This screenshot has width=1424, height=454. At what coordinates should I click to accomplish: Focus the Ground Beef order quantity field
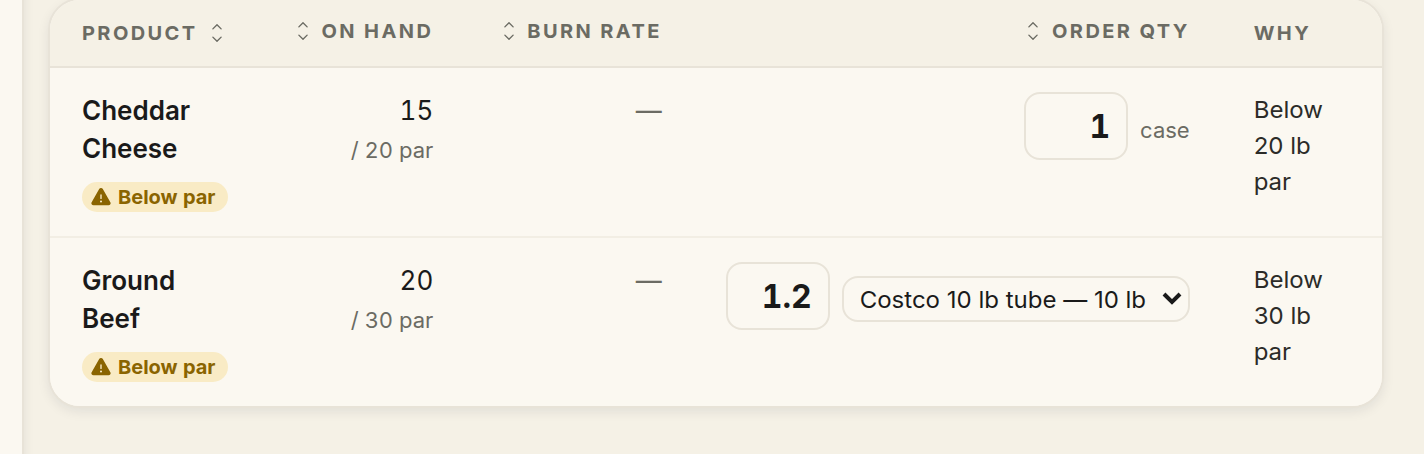tap(778, 296)
